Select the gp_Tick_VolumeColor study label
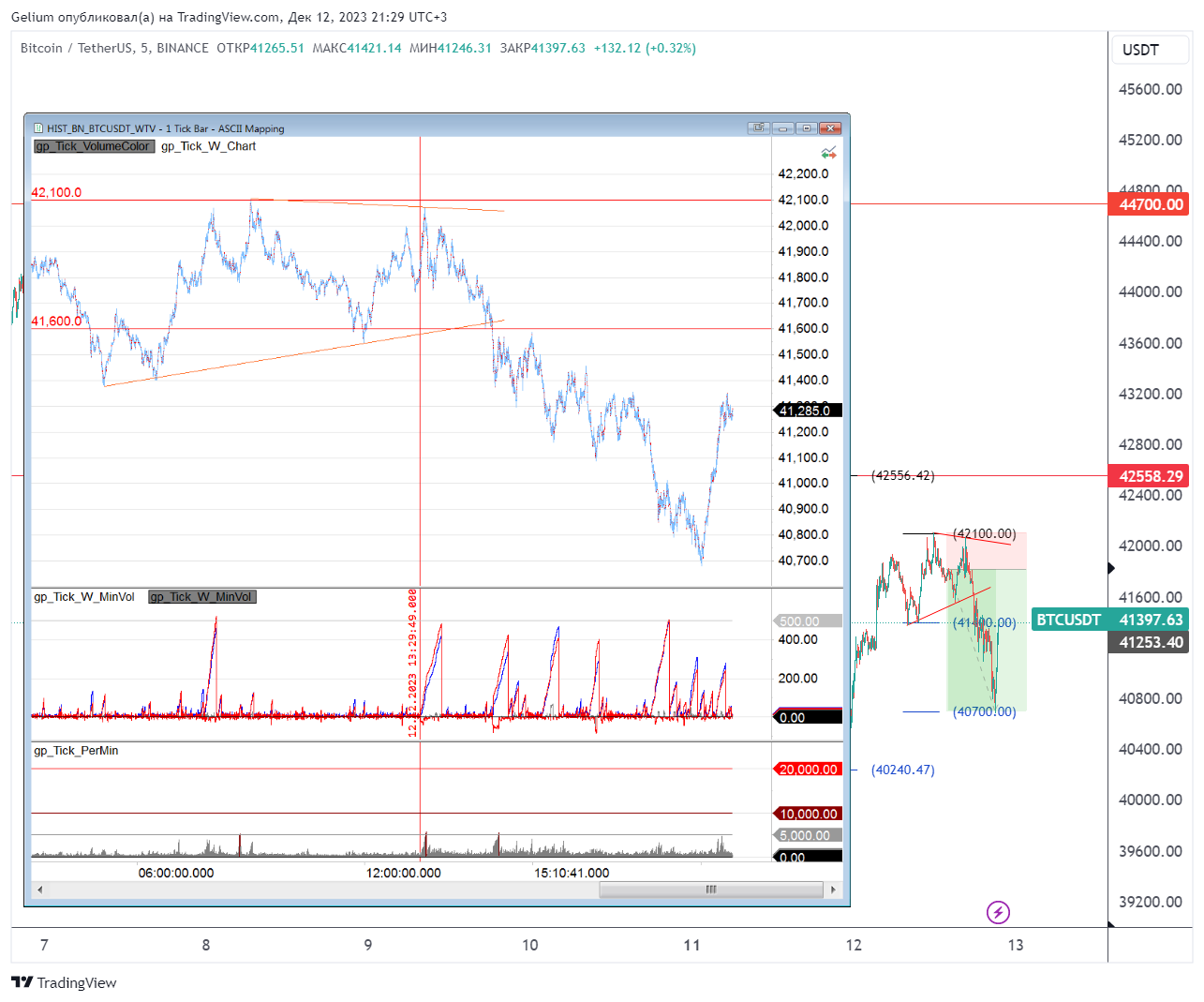1204x1002 pixels. pos(94,146)
